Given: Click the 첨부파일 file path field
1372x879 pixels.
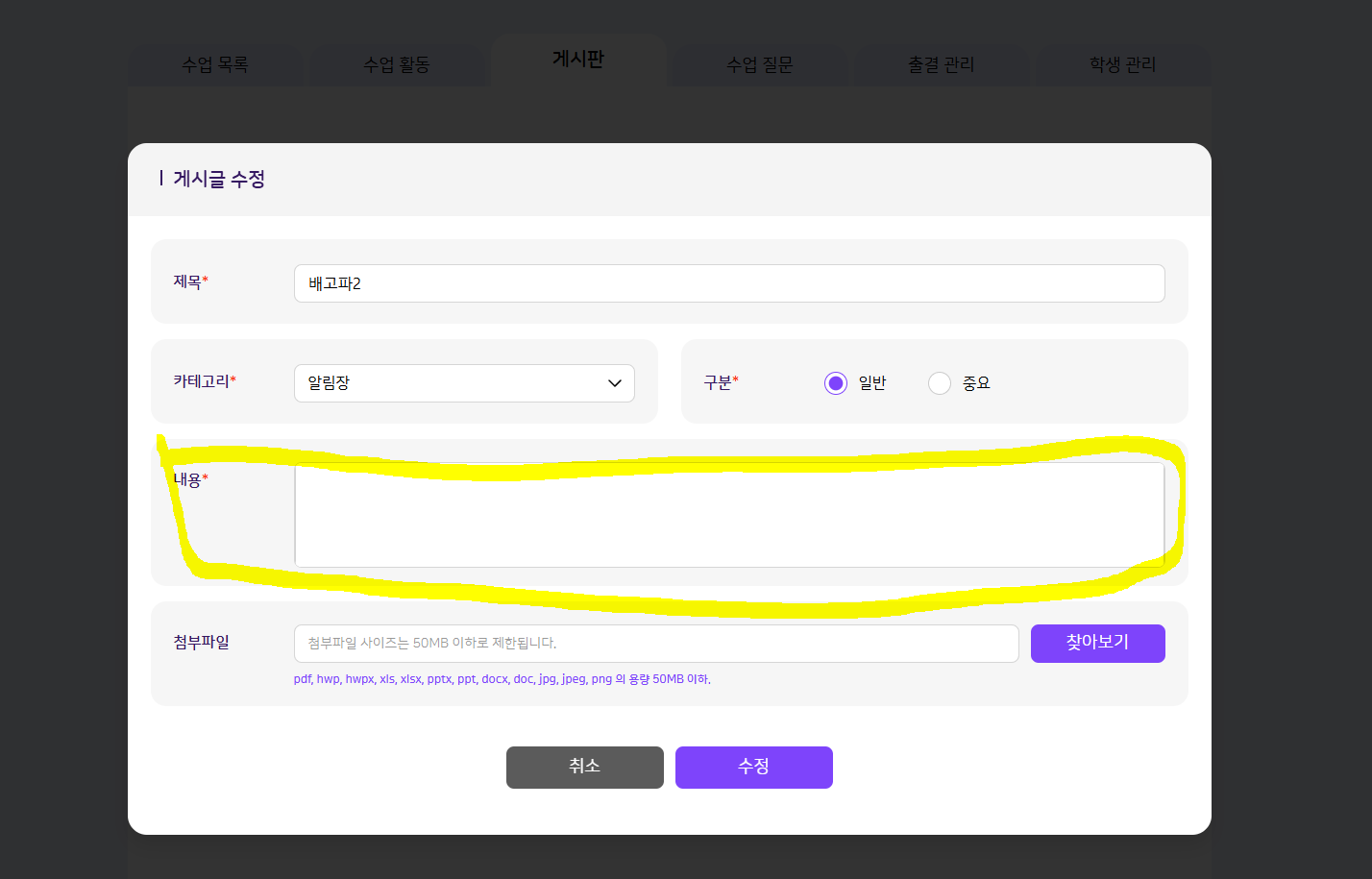Looking at the screenshot, I should pyautogui.click(x=655, y=644).
